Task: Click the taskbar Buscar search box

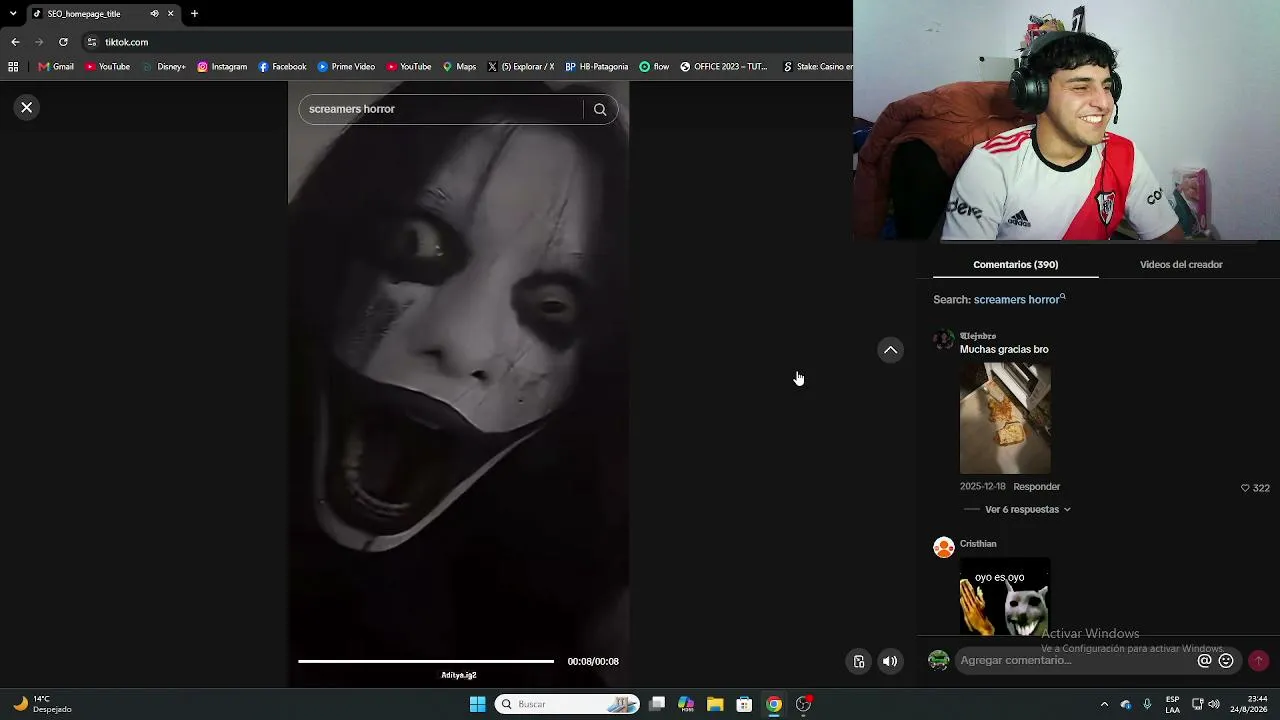Action: point(567,704)
